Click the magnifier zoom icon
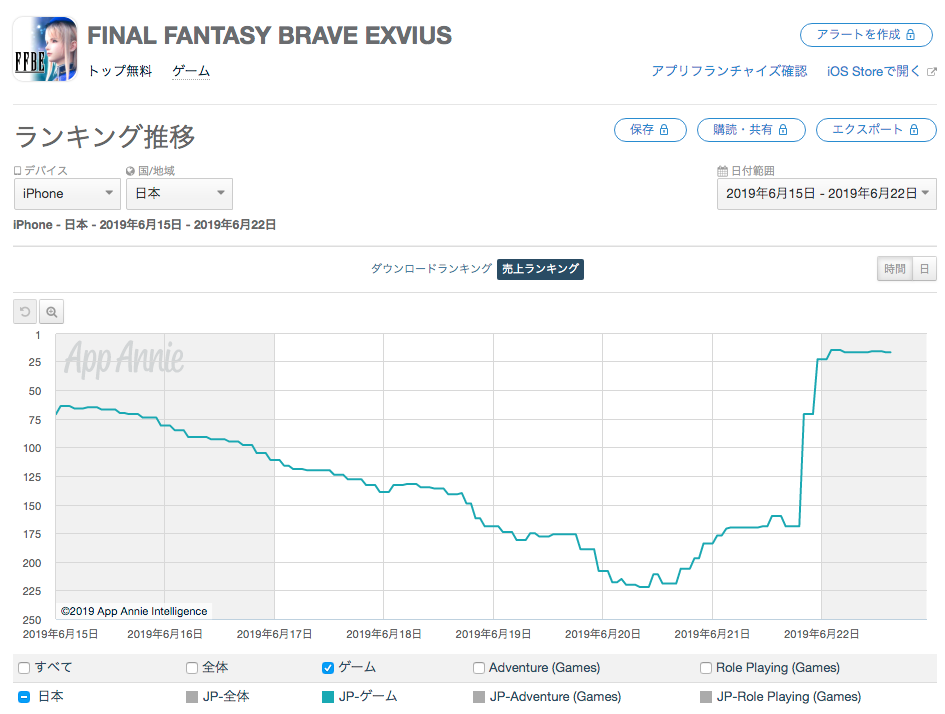Screen dimensions: 945x714 [x=53, y=312]
